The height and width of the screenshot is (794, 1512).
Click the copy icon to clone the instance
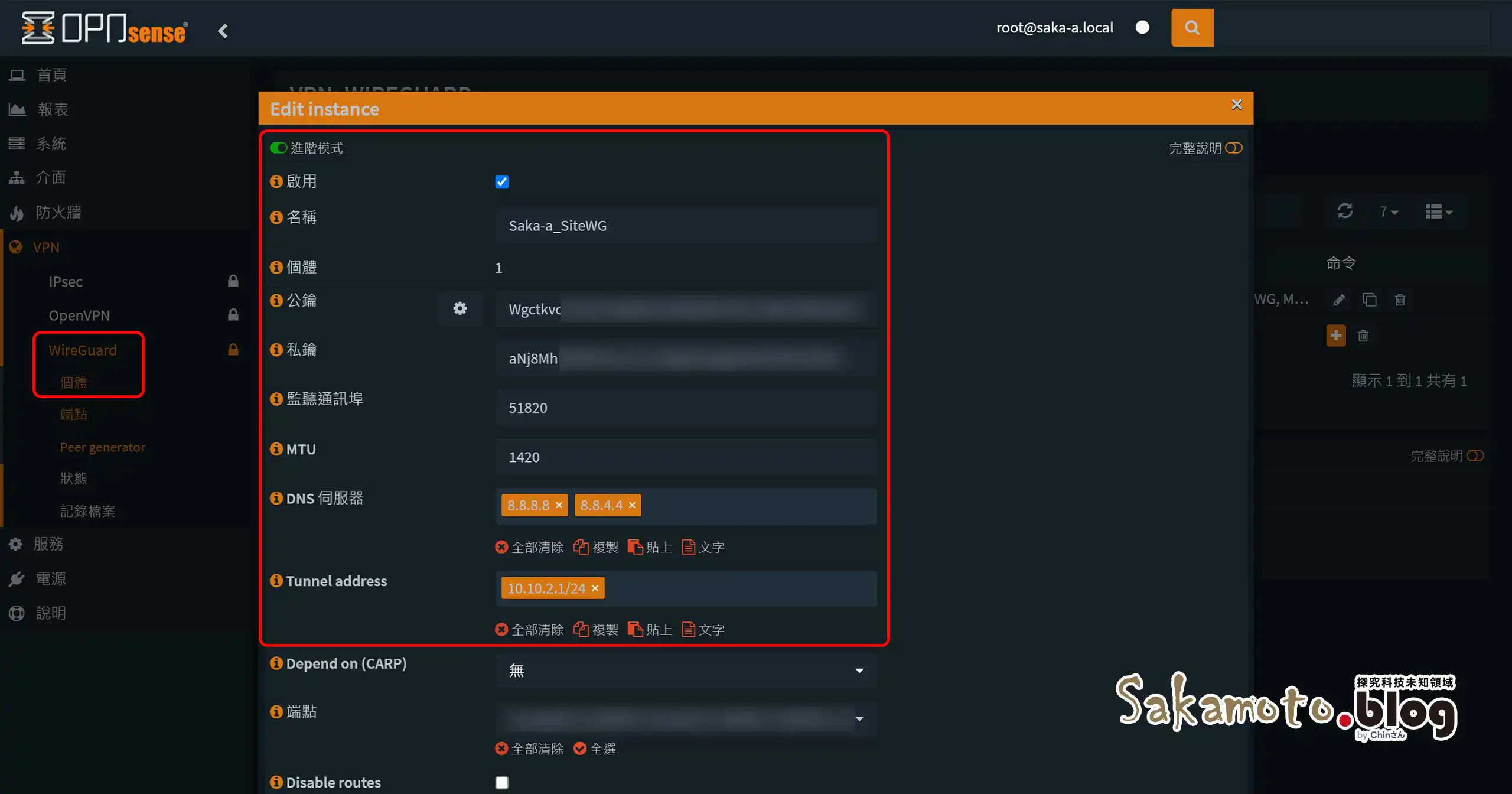coord(1370,300)
